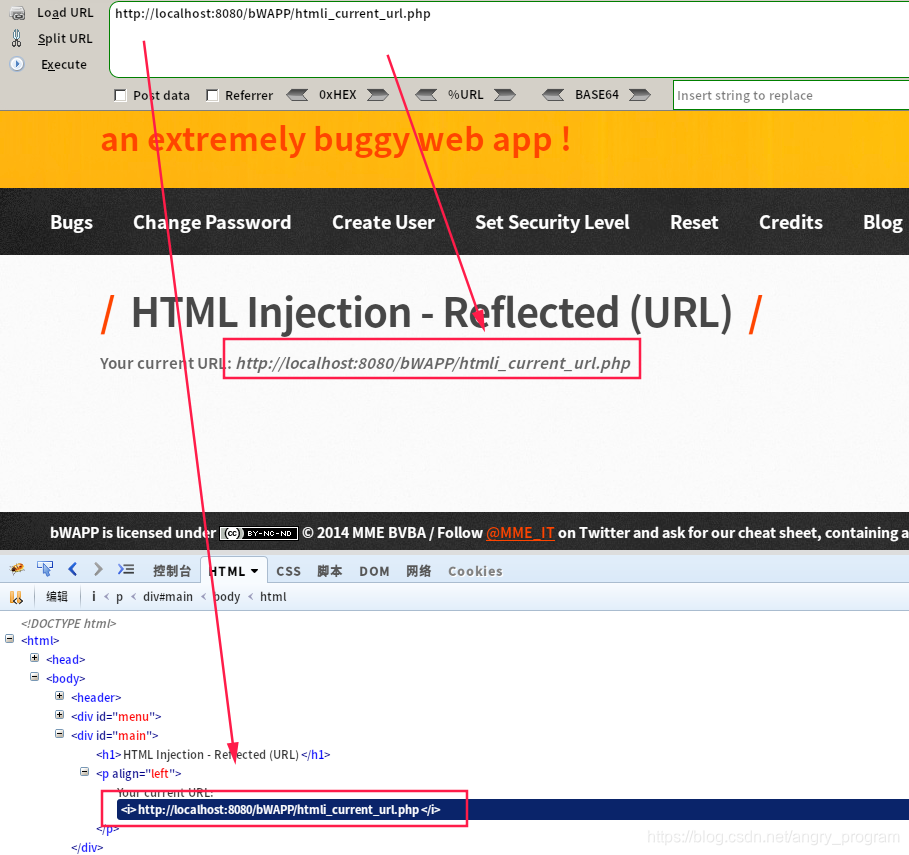Click the HTML Injection page heading
Viewport: 909px width, 855px height.
431,313
